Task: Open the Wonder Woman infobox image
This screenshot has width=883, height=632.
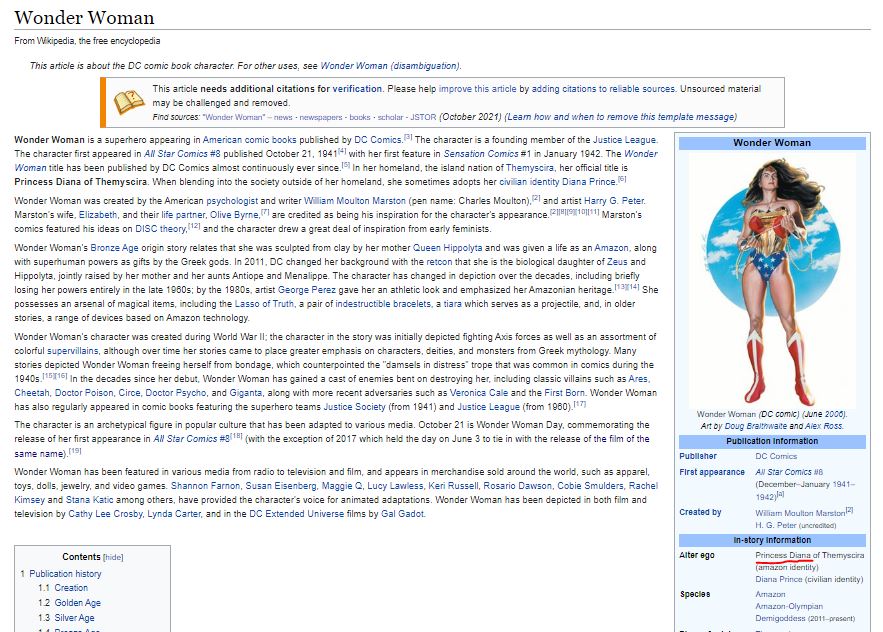Action: [x=772, y=281]
